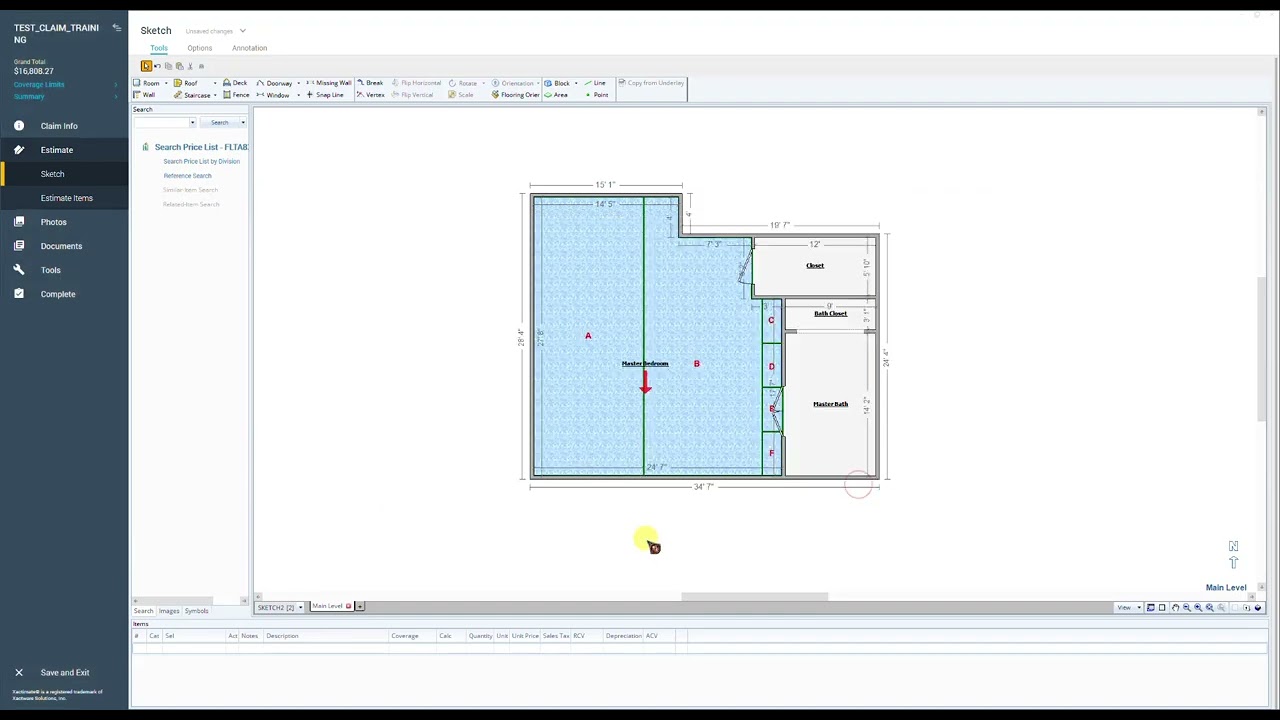Open Coverage Limits link
1280x720 pixels.
(39, 85)
